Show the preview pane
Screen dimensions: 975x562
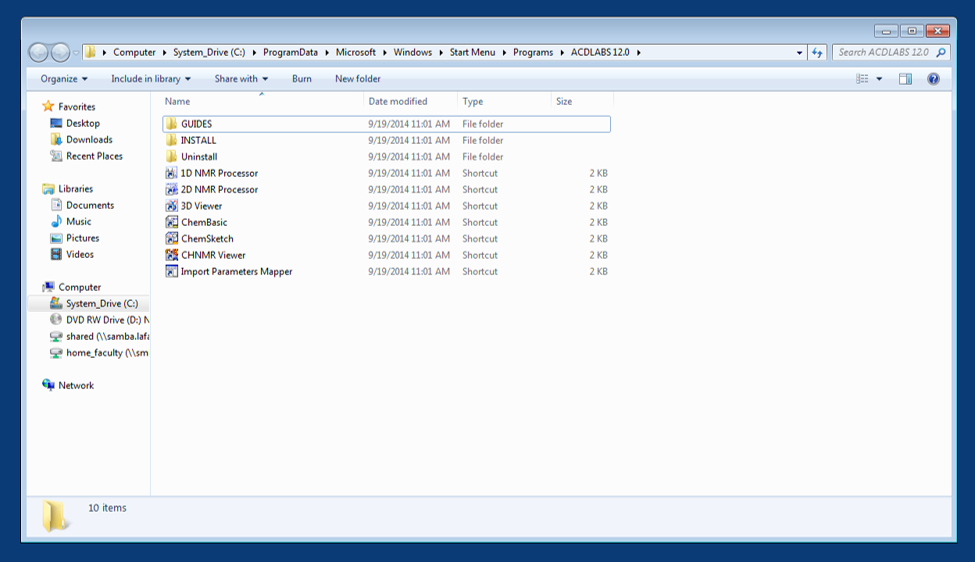point(905,79)
